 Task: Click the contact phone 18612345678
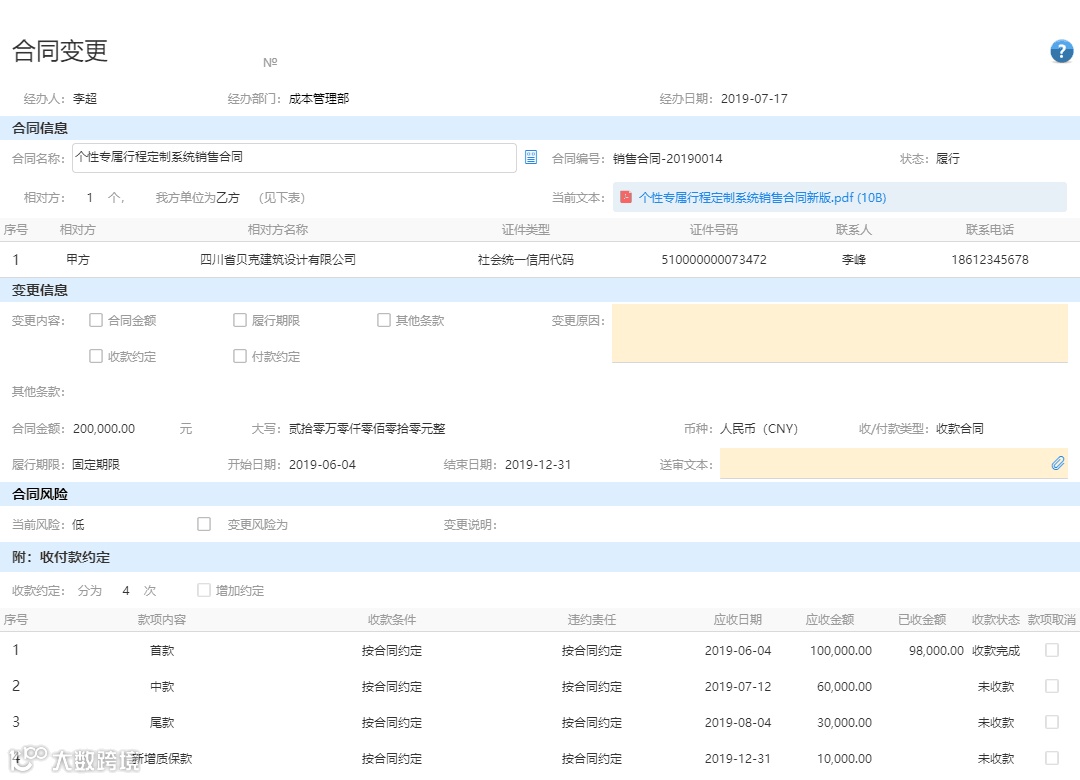990,260
